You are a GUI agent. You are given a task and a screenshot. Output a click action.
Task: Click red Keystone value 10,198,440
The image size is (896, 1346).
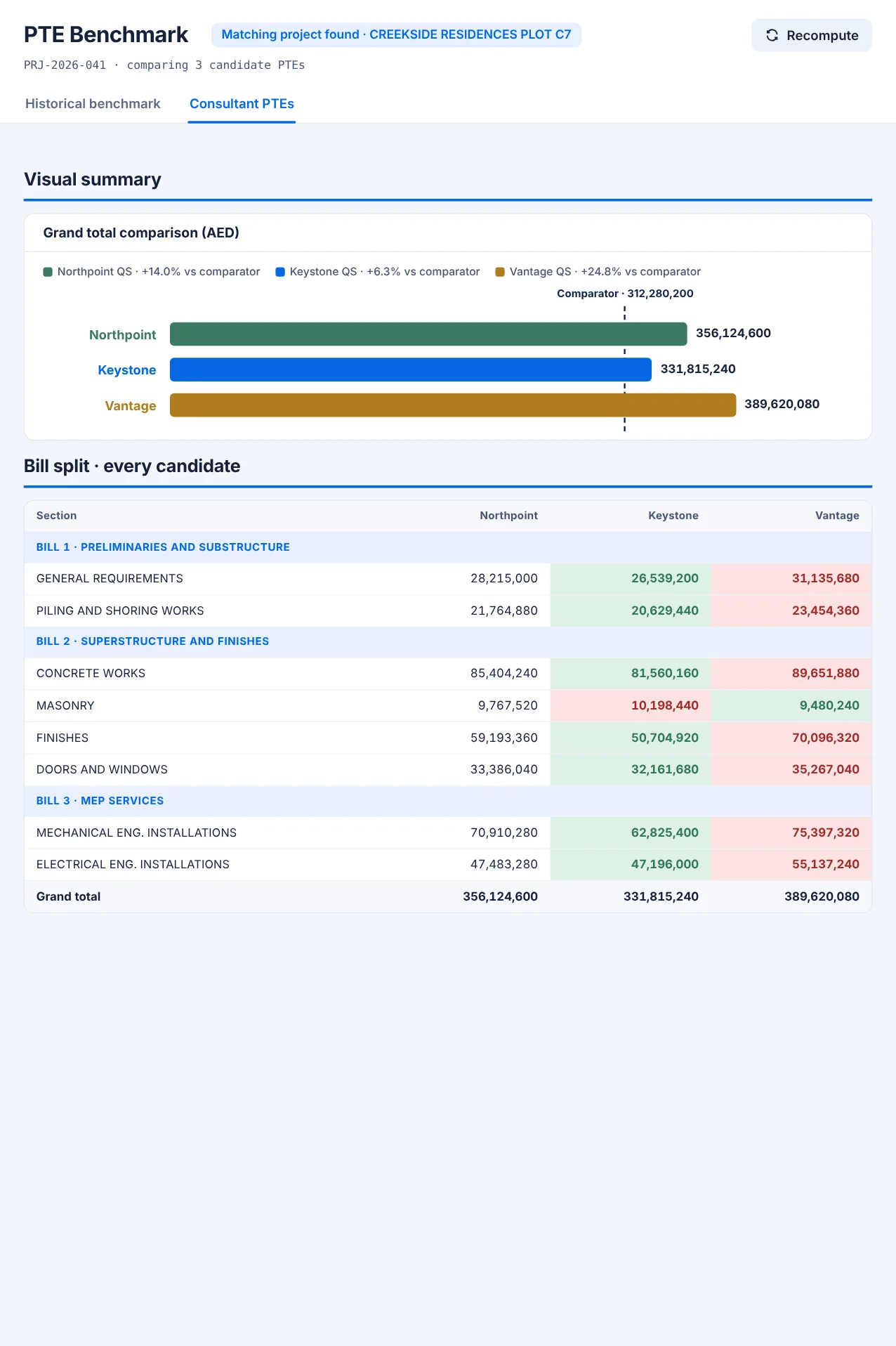664,706
